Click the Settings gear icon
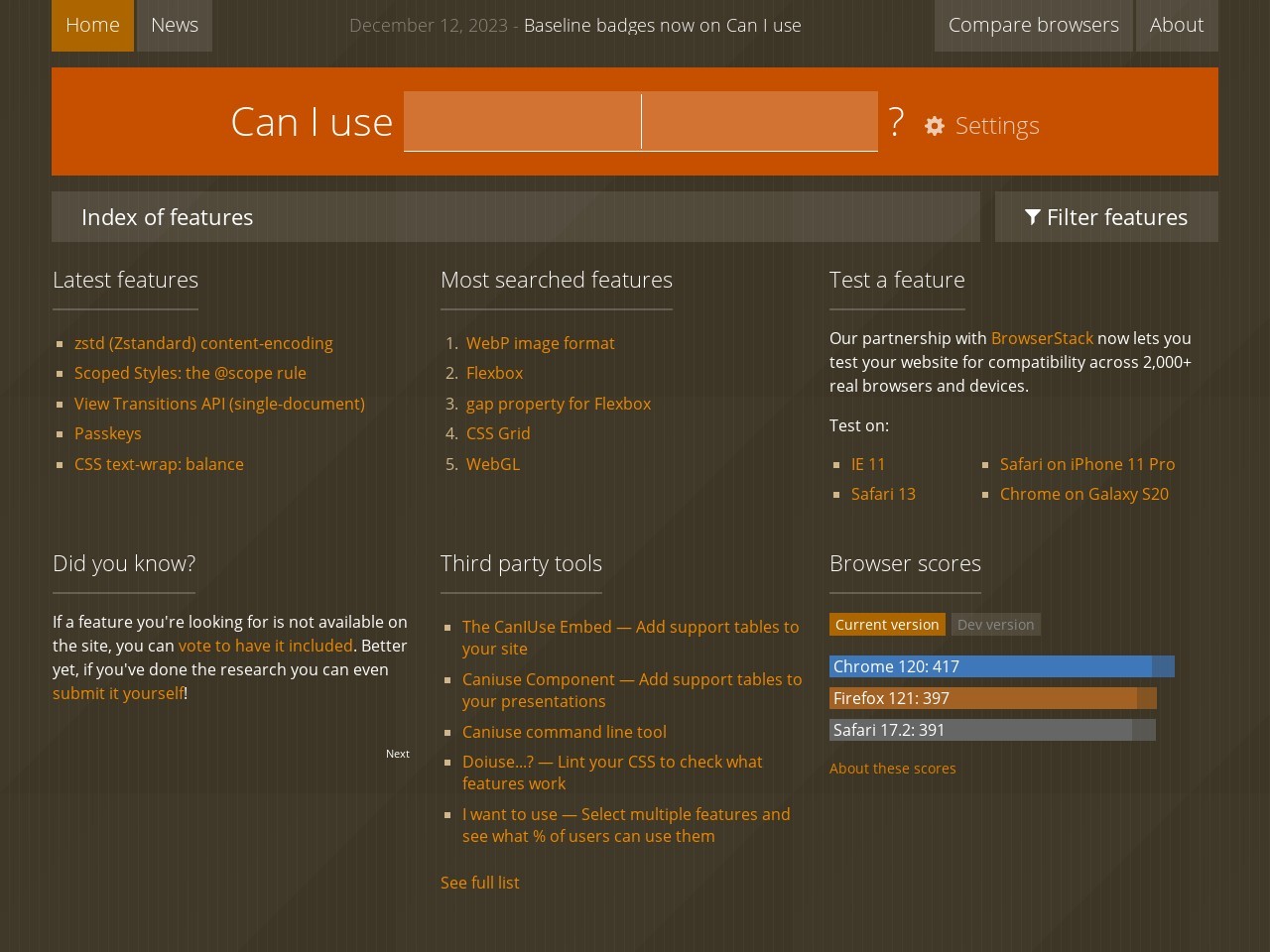 [934, 126]
